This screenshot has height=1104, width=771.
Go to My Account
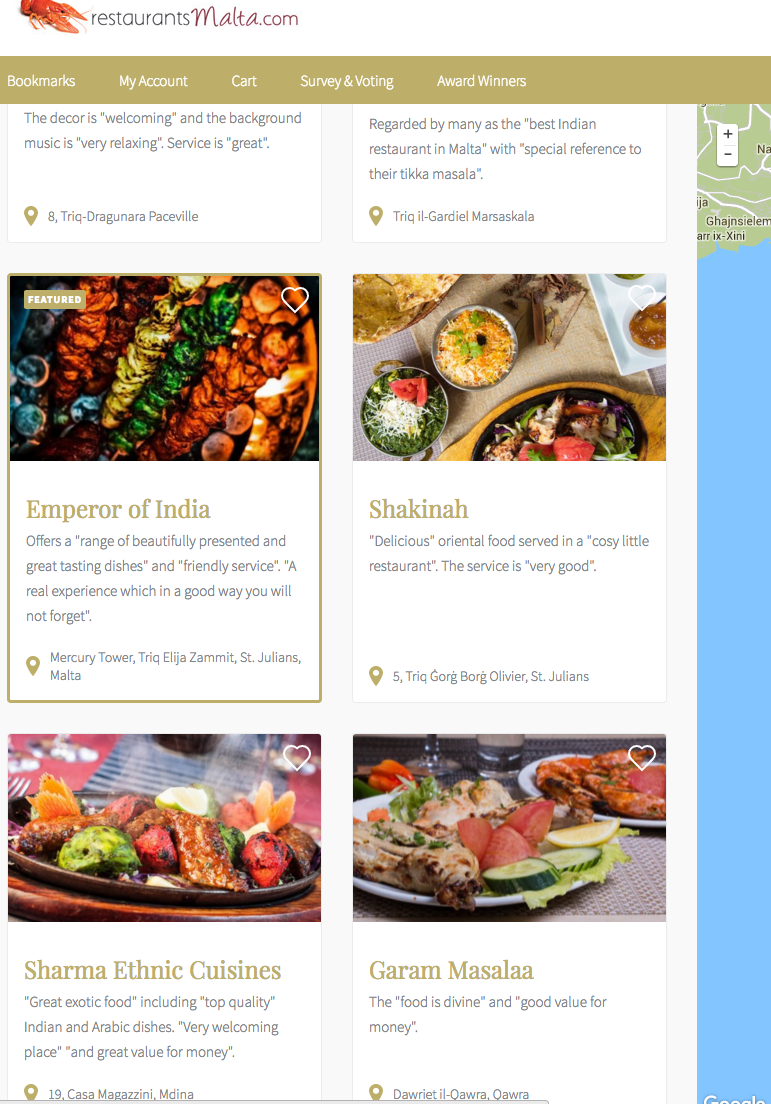click(x=153, y=81)
